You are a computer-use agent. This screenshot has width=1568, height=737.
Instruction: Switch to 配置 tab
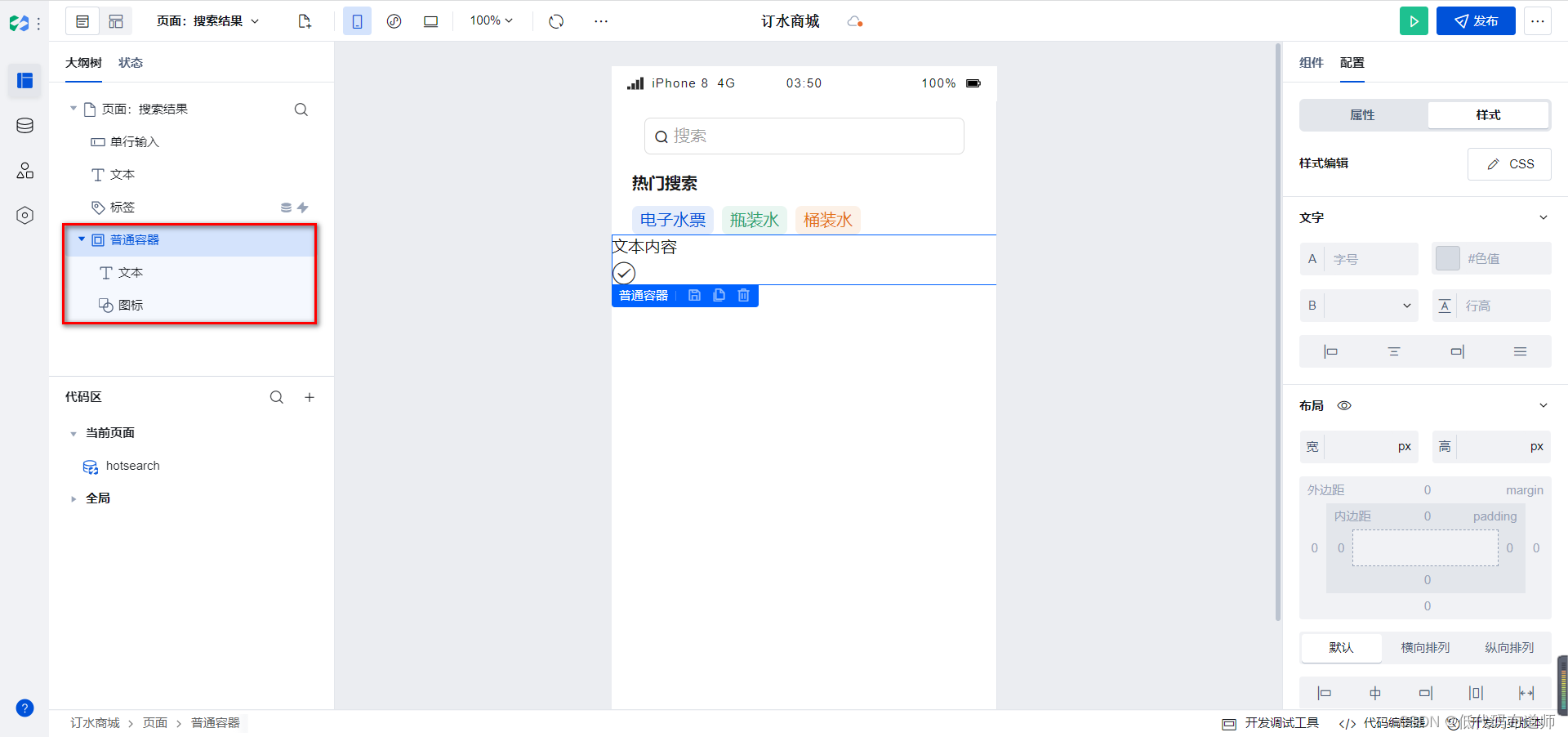pyautogui.click(x=1352, y=63)
